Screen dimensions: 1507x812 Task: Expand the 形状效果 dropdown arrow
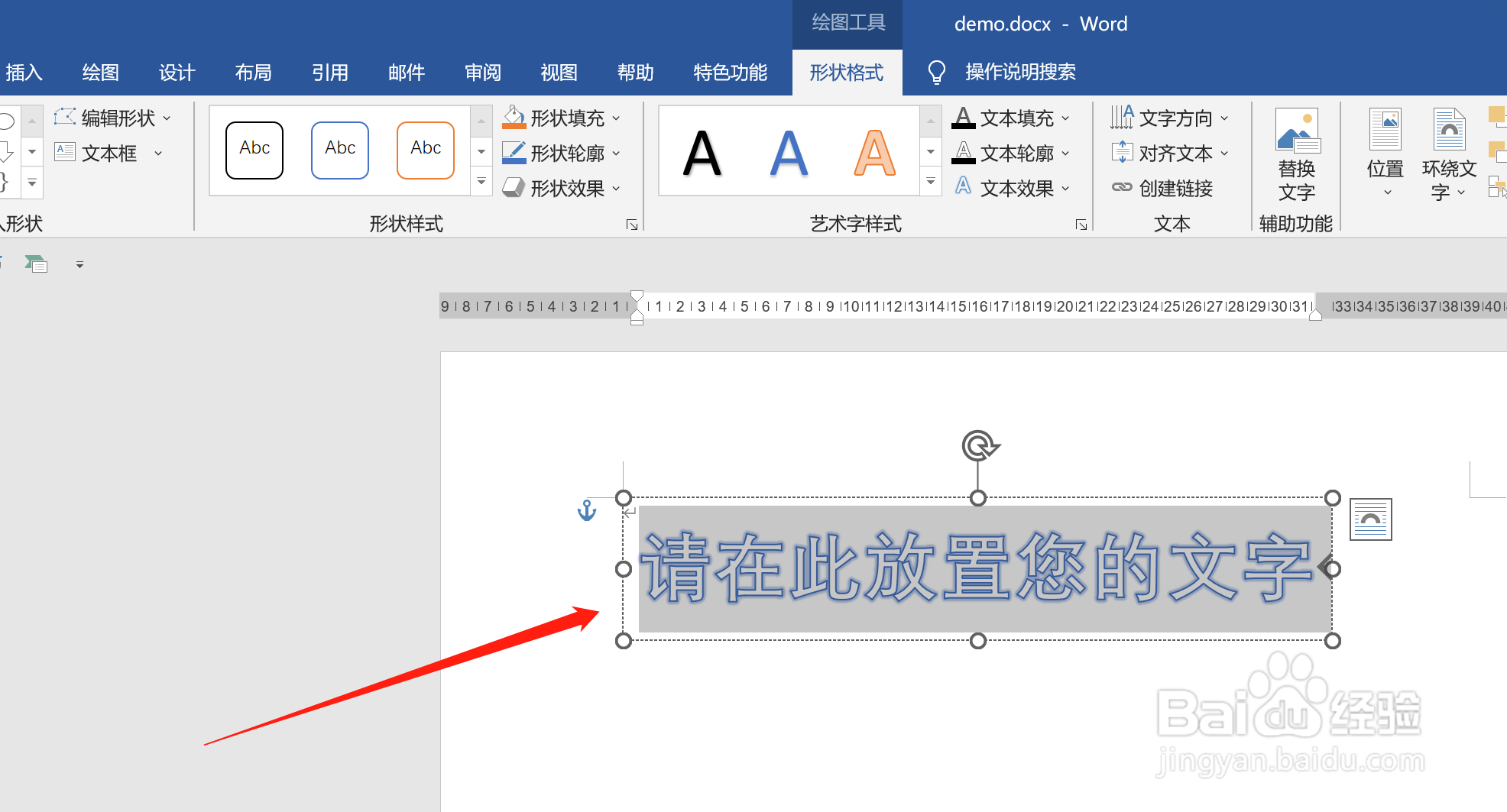[616, 189]
